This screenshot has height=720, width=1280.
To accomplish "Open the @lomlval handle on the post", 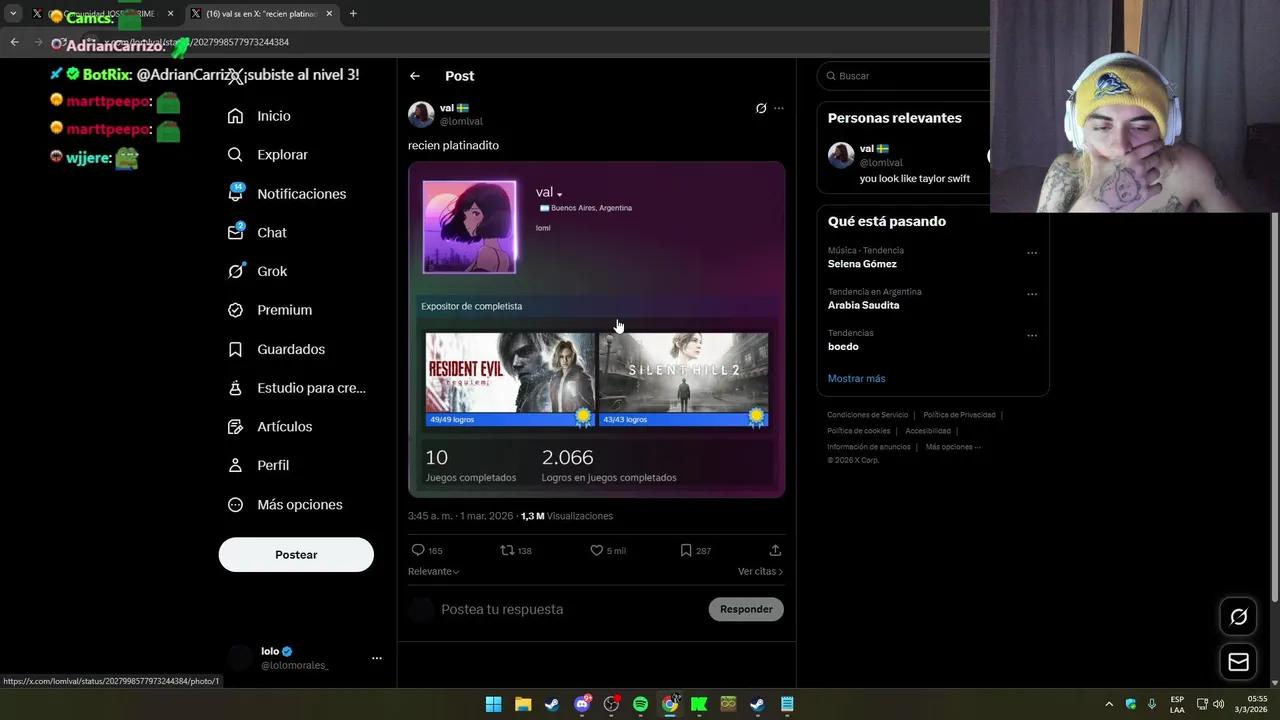I will [x=461, y=121].
